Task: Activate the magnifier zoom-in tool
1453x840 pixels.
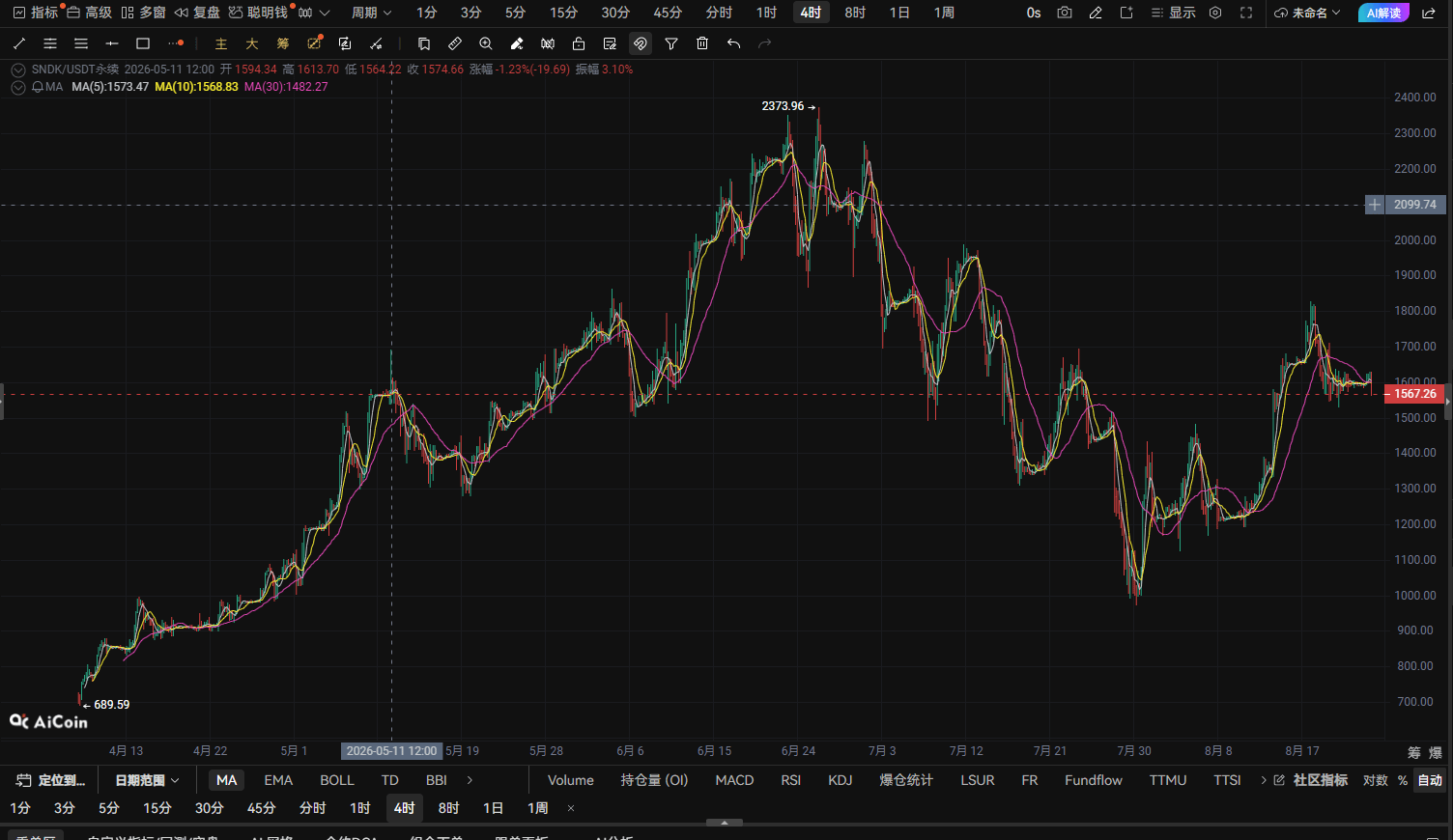Action: point(486,43)
